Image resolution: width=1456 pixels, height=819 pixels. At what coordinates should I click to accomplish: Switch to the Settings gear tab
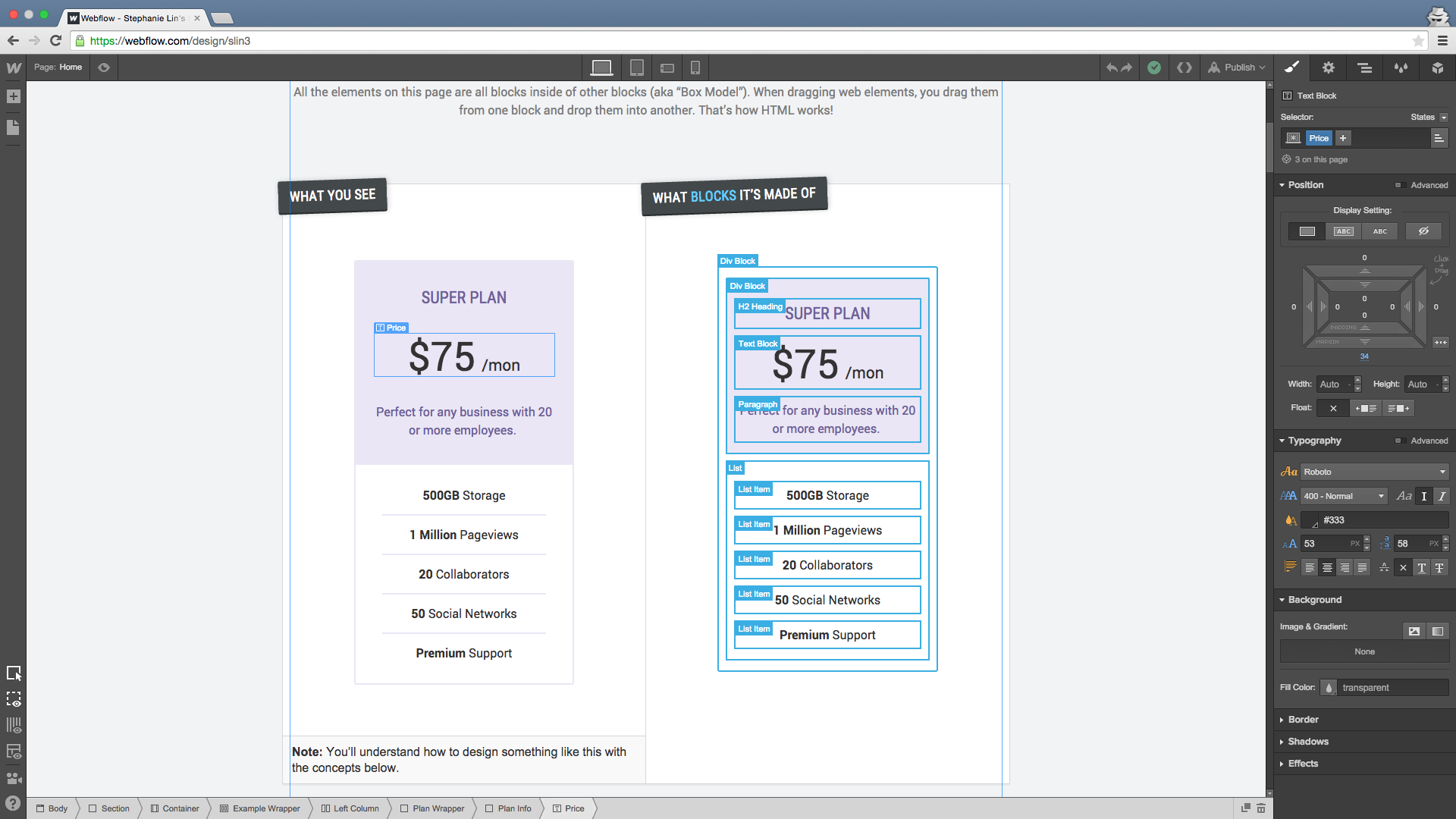(1329, 67)
